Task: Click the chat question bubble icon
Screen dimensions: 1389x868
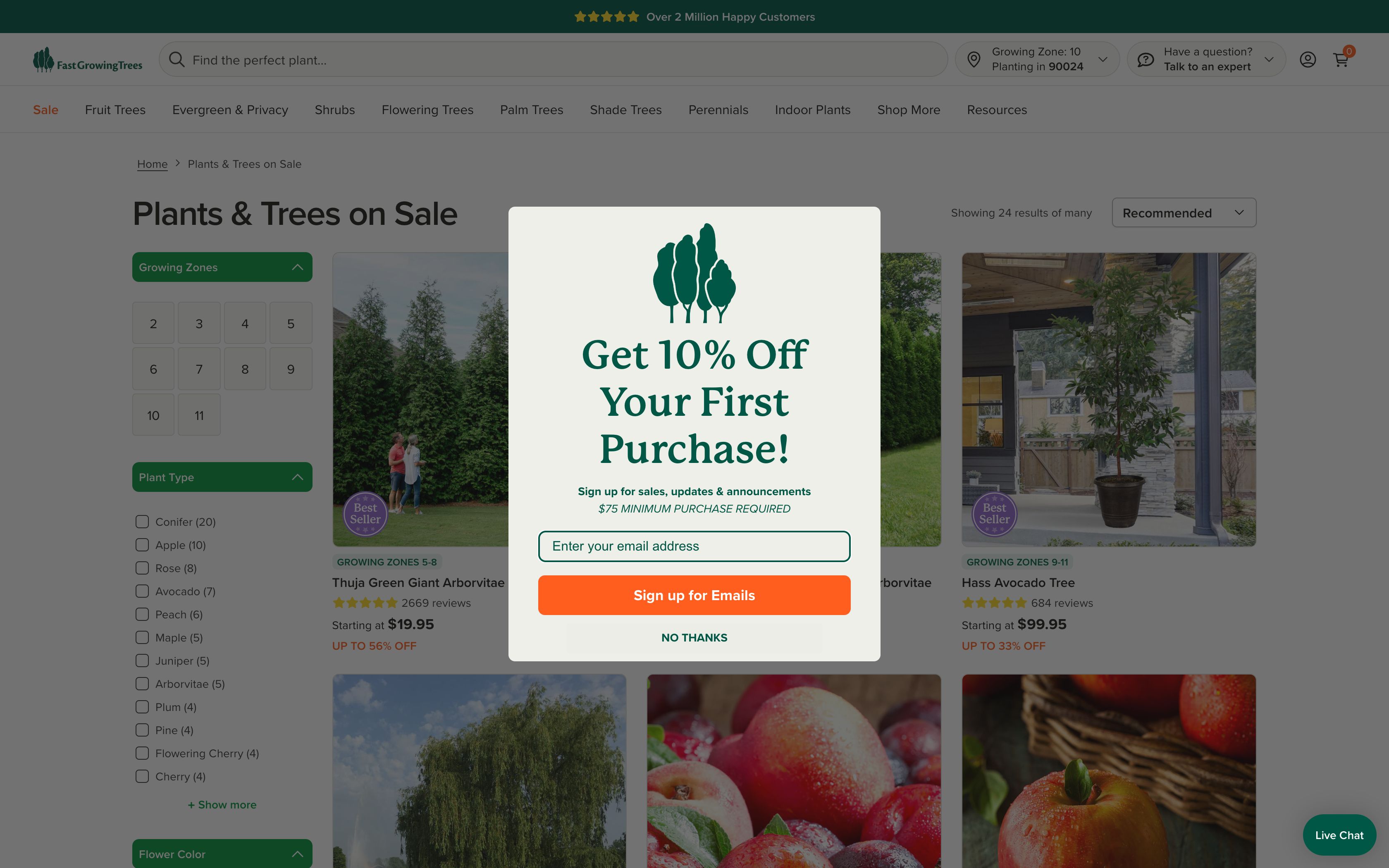Action: (x=1146, y=60)
